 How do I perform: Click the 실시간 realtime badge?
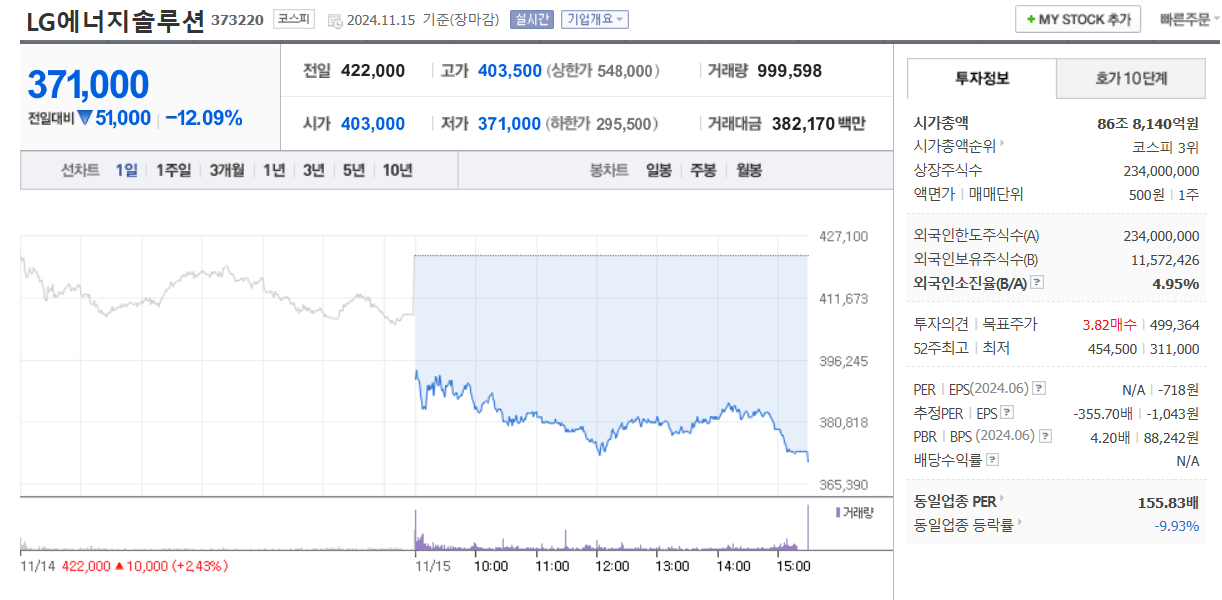[531, 19]
